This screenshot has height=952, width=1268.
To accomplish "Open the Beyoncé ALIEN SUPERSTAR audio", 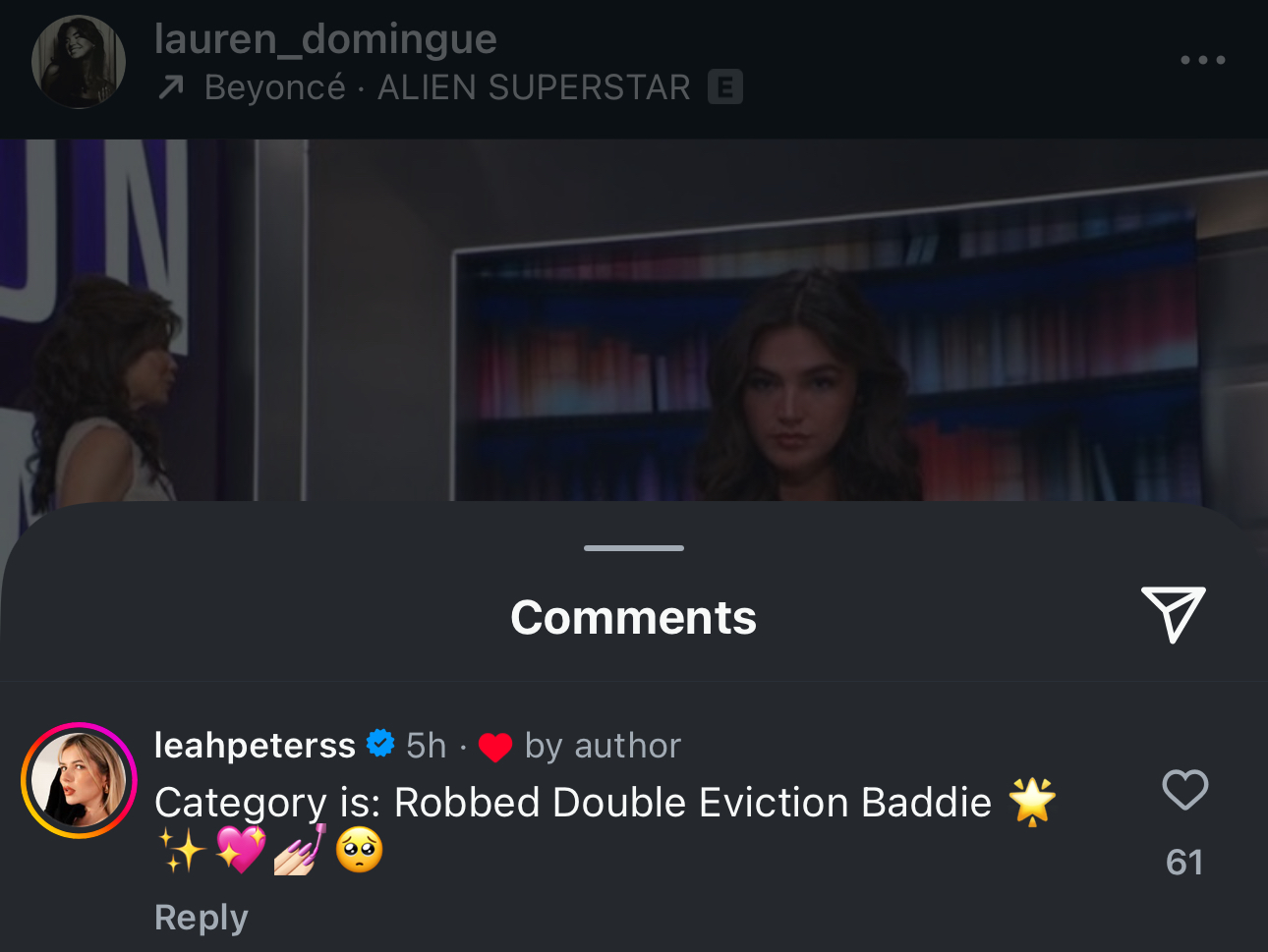I will (447, 87).
